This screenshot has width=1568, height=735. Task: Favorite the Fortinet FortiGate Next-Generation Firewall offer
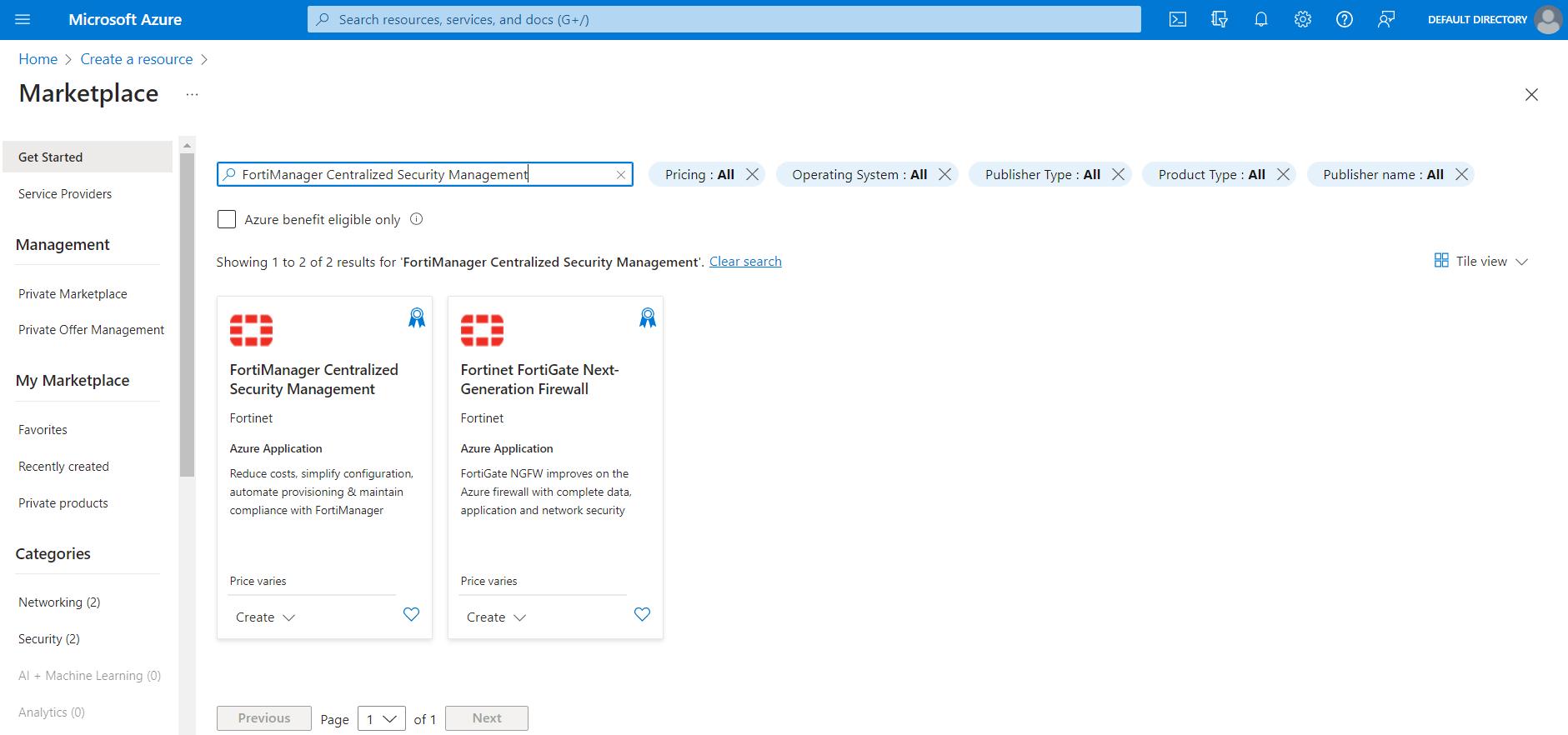click(643, 614)
